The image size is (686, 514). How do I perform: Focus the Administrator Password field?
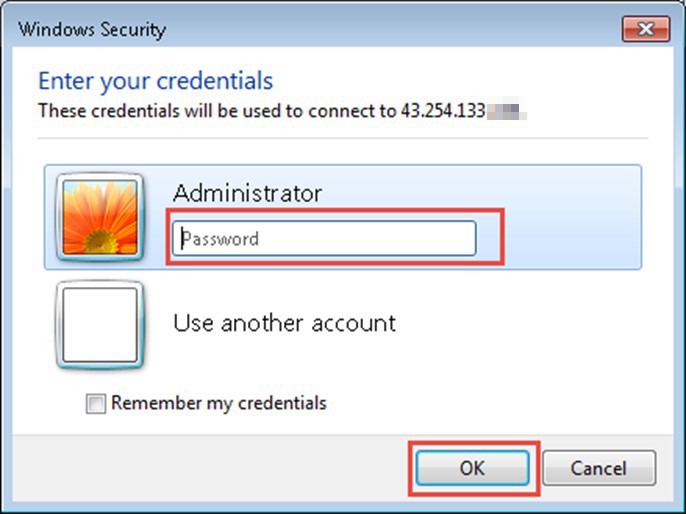click(324, 238)
